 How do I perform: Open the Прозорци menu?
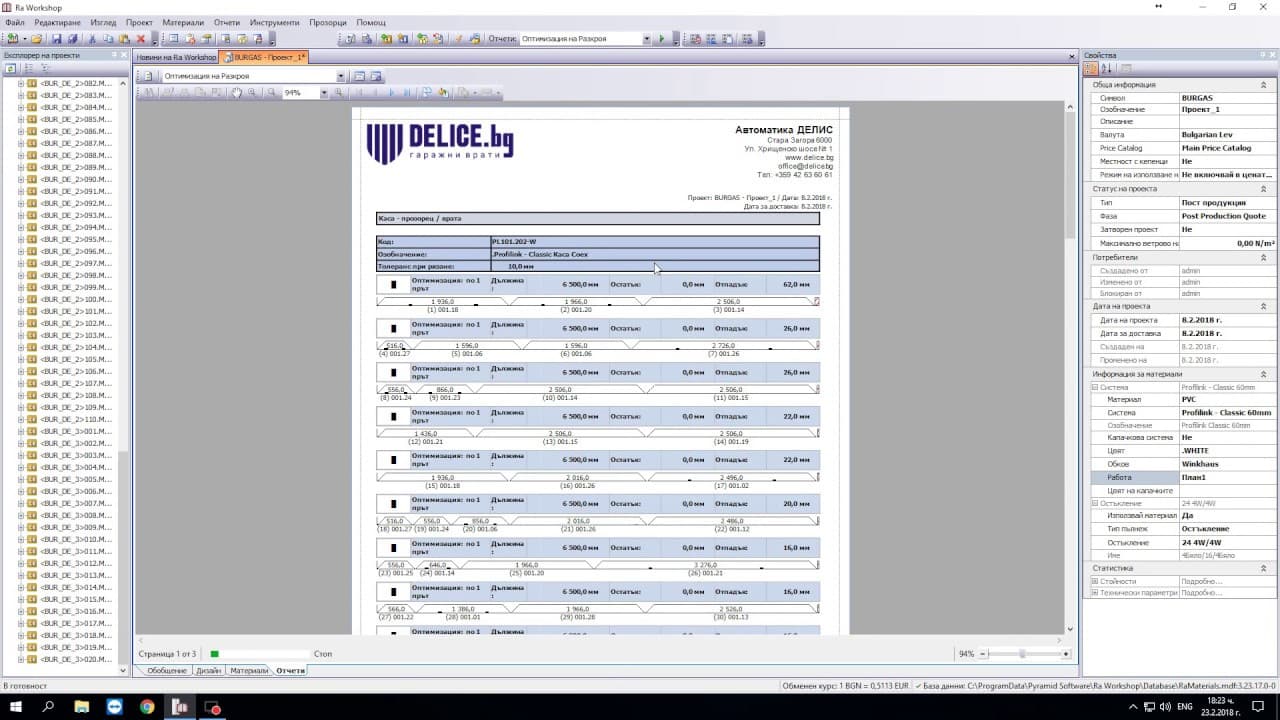pos(328,22)
